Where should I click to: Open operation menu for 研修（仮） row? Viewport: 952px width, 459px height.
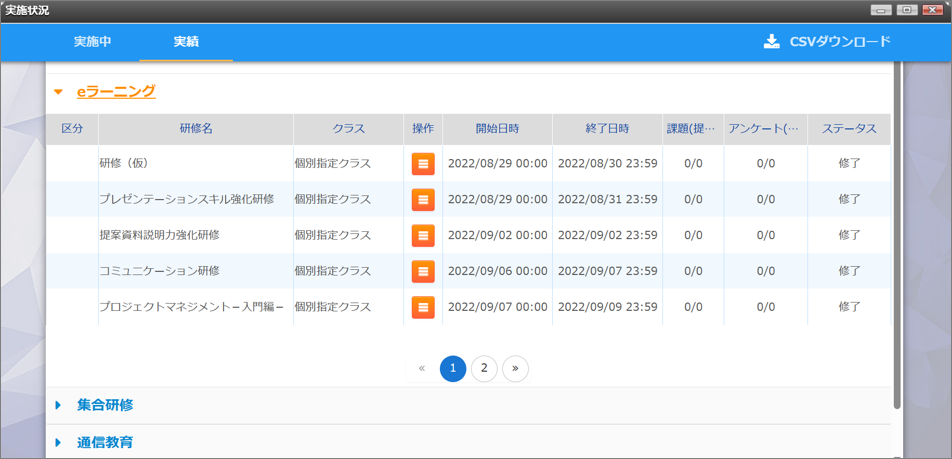coord(423,163)
